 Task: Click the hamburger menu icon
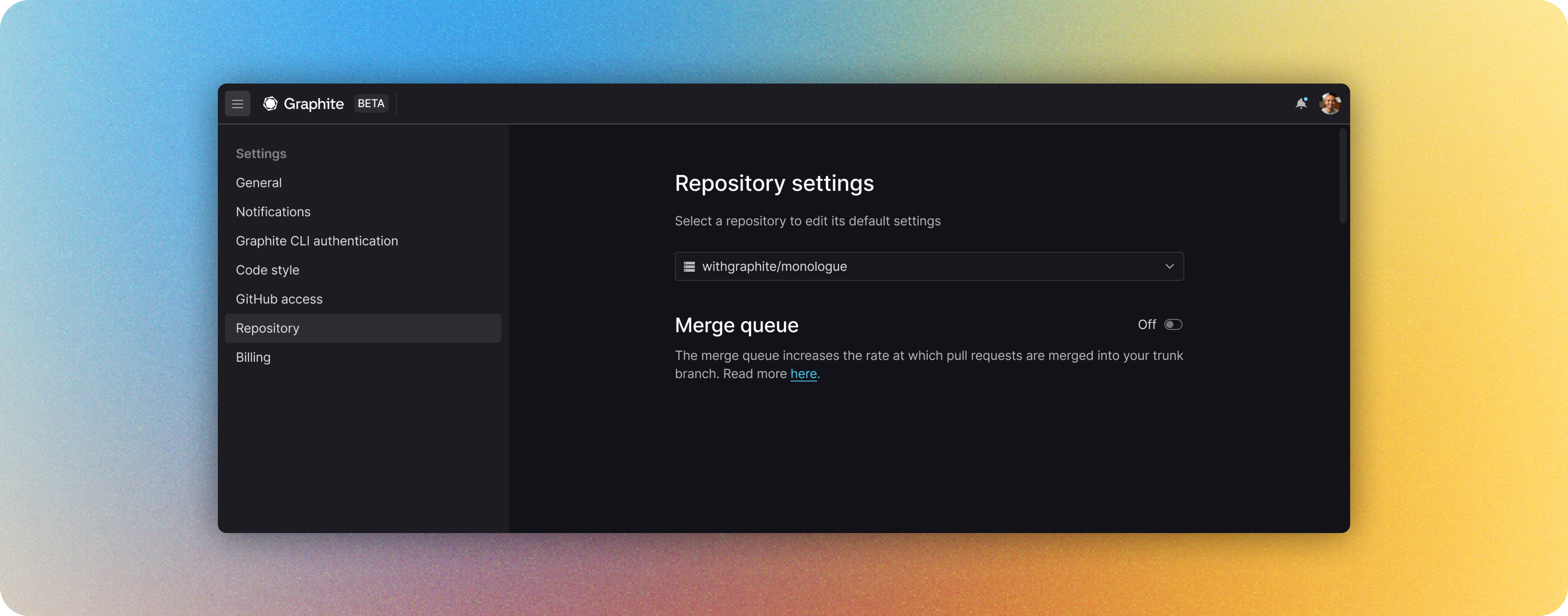point(238,103)
